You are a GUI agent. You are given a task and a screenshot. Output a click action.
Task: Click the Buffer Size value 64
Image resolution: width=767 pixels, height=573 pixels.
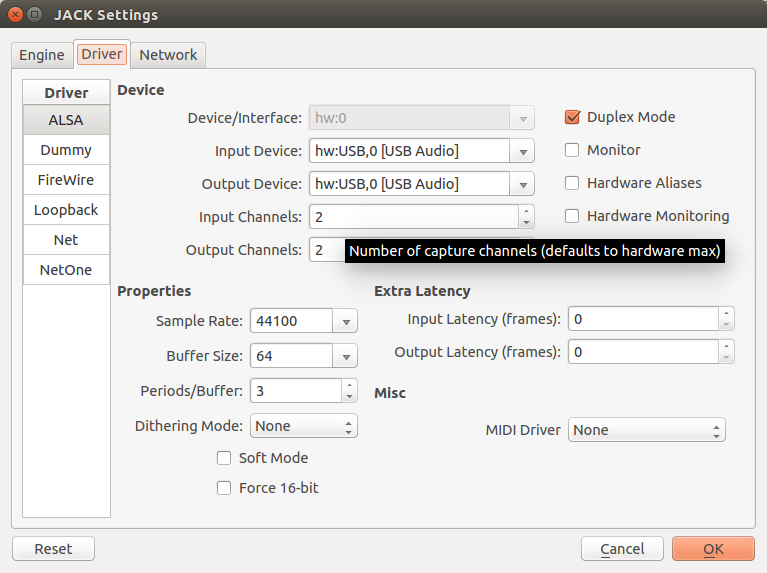[x=292, y=356]
